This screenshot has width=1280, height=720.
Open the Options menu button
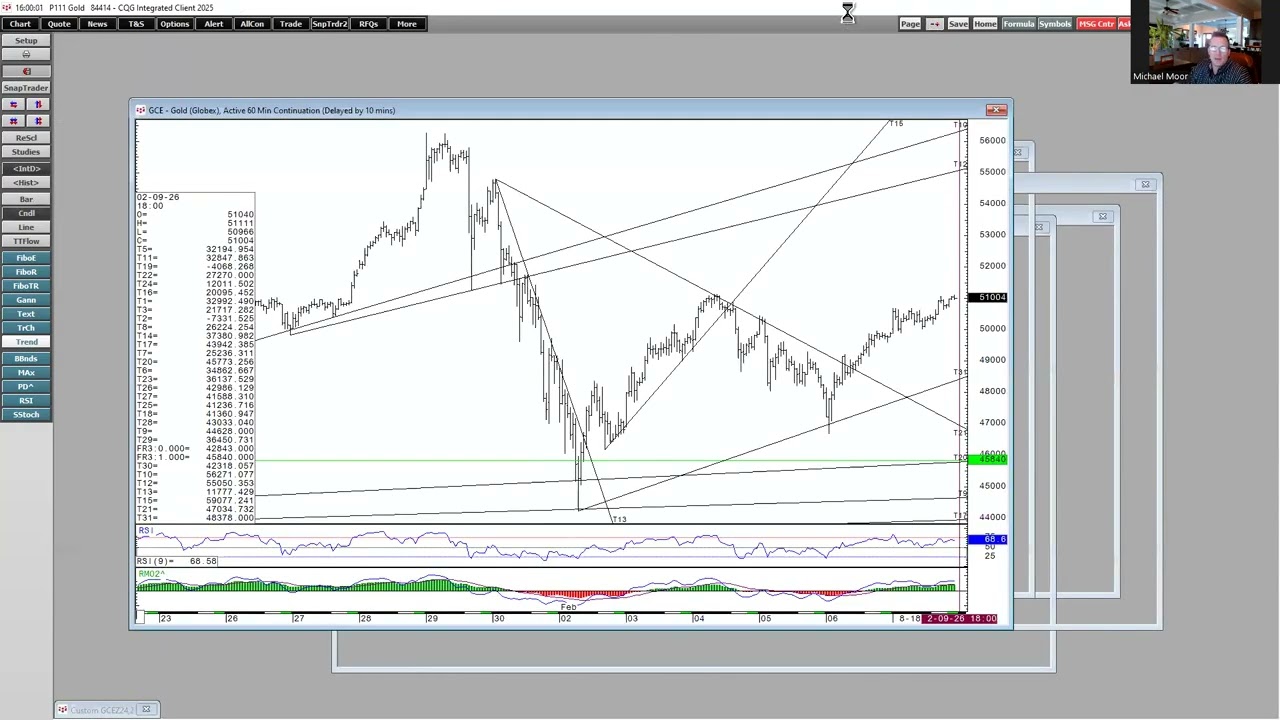[x=174, y=24]
